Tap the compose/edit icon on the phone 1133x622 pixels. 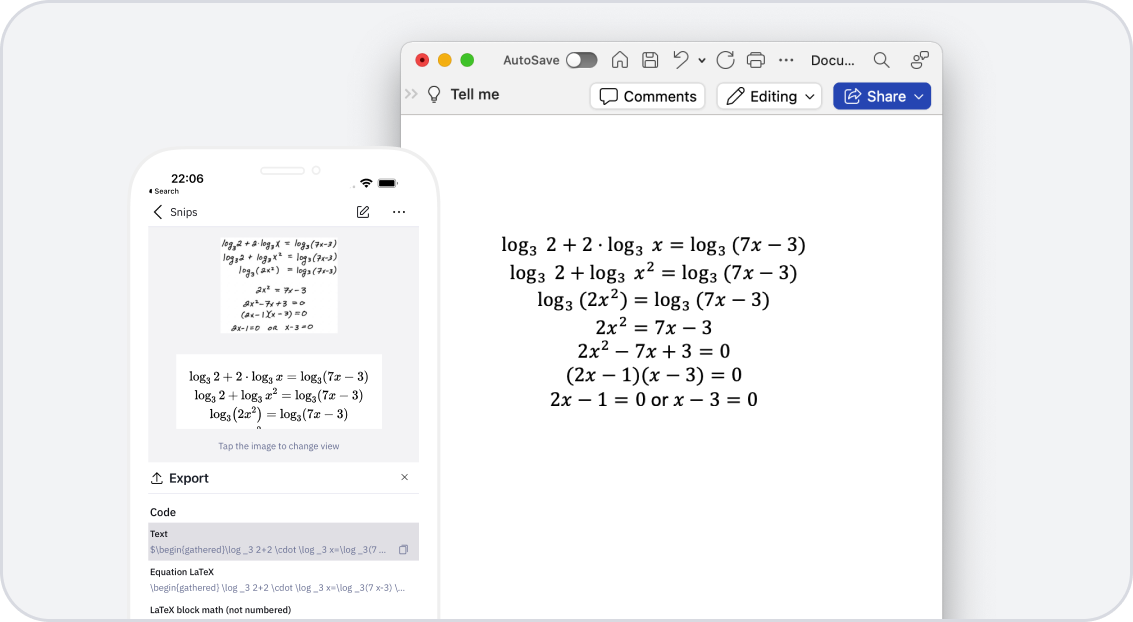pos(362,211)
